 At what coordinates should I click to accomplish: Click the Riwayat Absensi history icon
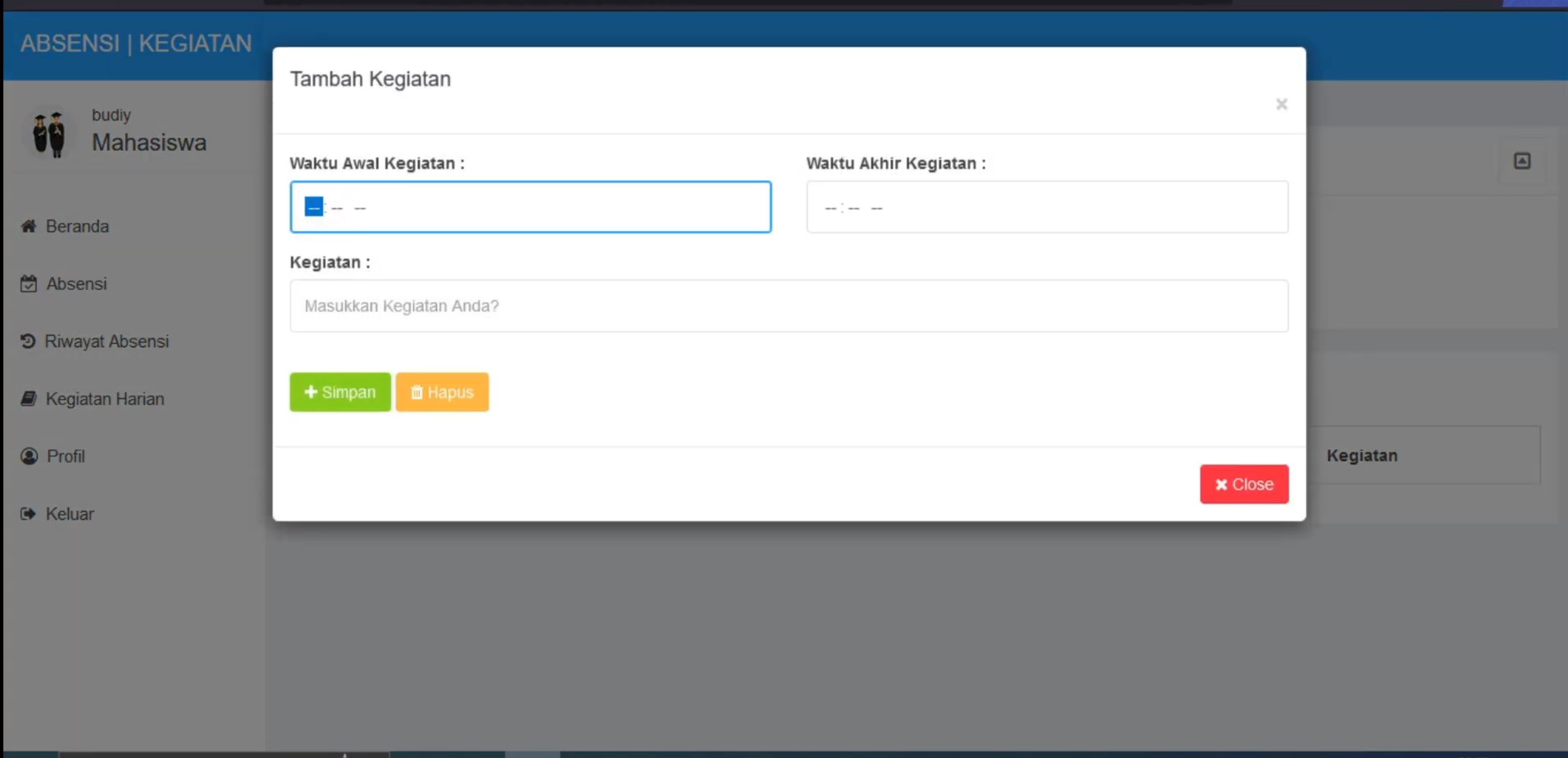click(x=28, y=341)
